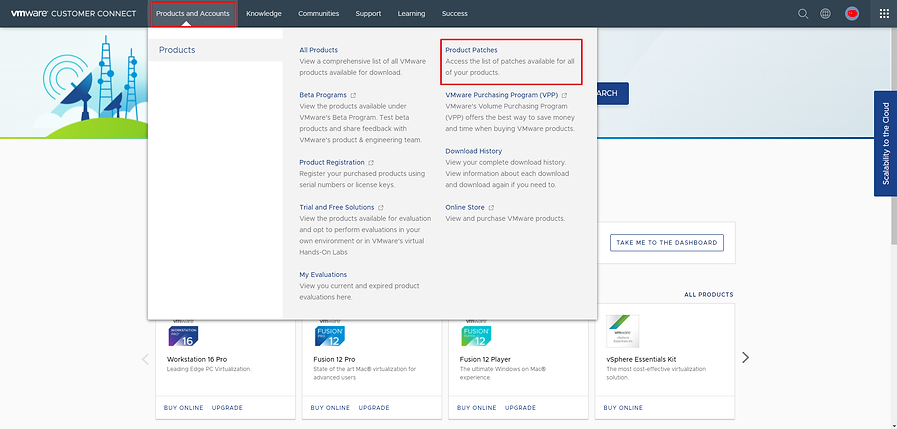Open the My Evaluations link
The height and width of the screenshot is (429, 897).
323,275
